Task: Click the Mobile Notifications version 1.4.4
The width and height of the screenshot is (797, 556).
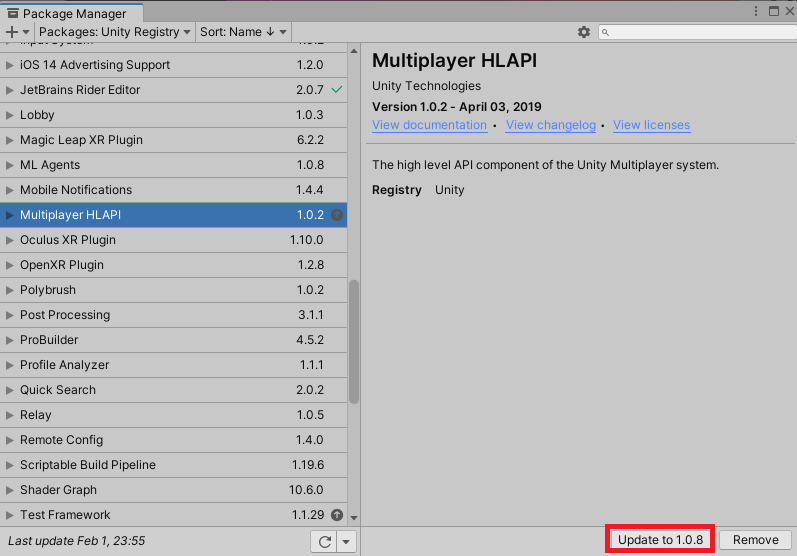Action: coord(310,190)
